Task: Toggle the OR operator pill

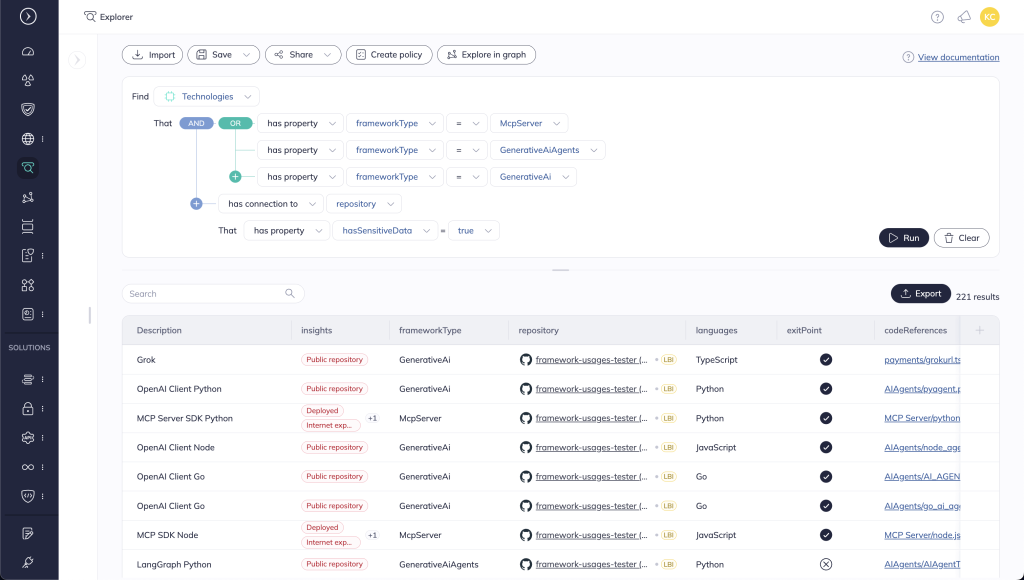Action: (x=235, y=124)
